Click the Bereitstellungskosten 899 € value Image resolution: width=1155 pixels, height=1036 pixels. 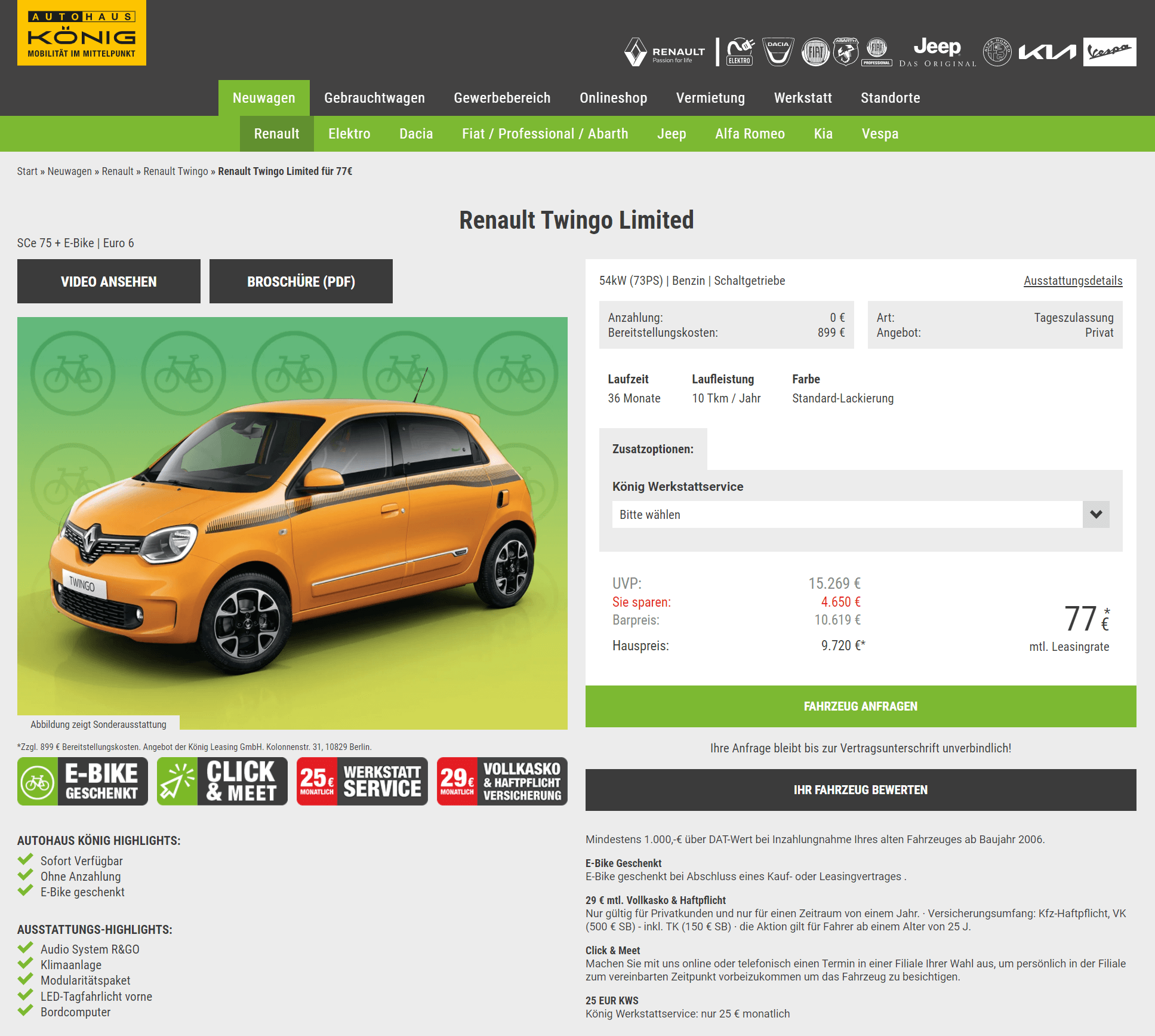tap(831, 333)
